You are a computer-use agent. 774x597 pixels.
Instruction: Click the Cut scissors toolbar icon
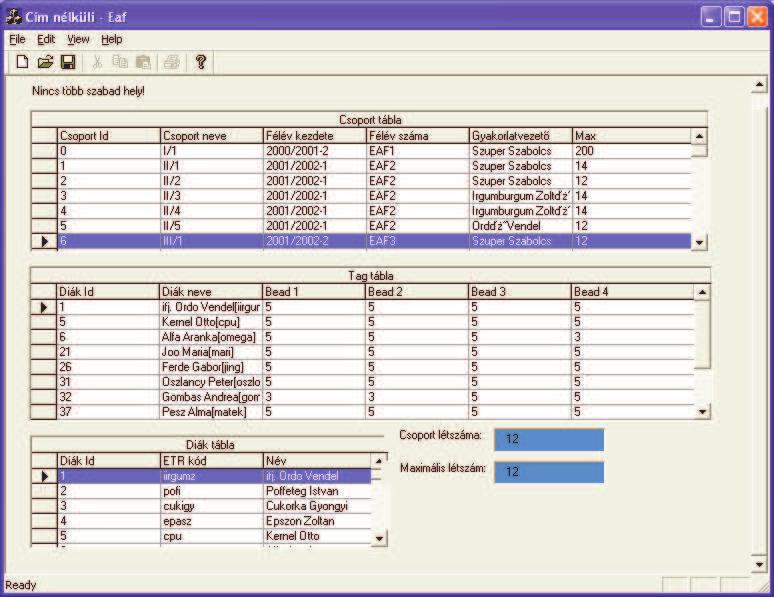tap(97, 62)
